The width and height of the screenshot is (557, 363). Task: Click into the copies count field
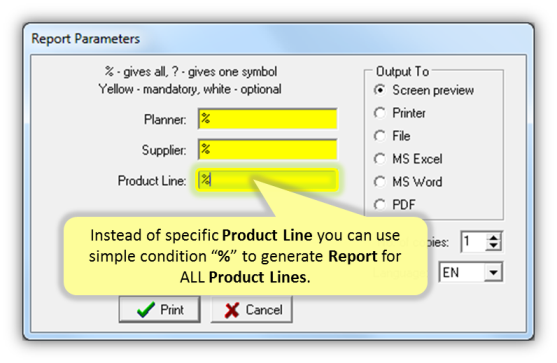point(474,242)
